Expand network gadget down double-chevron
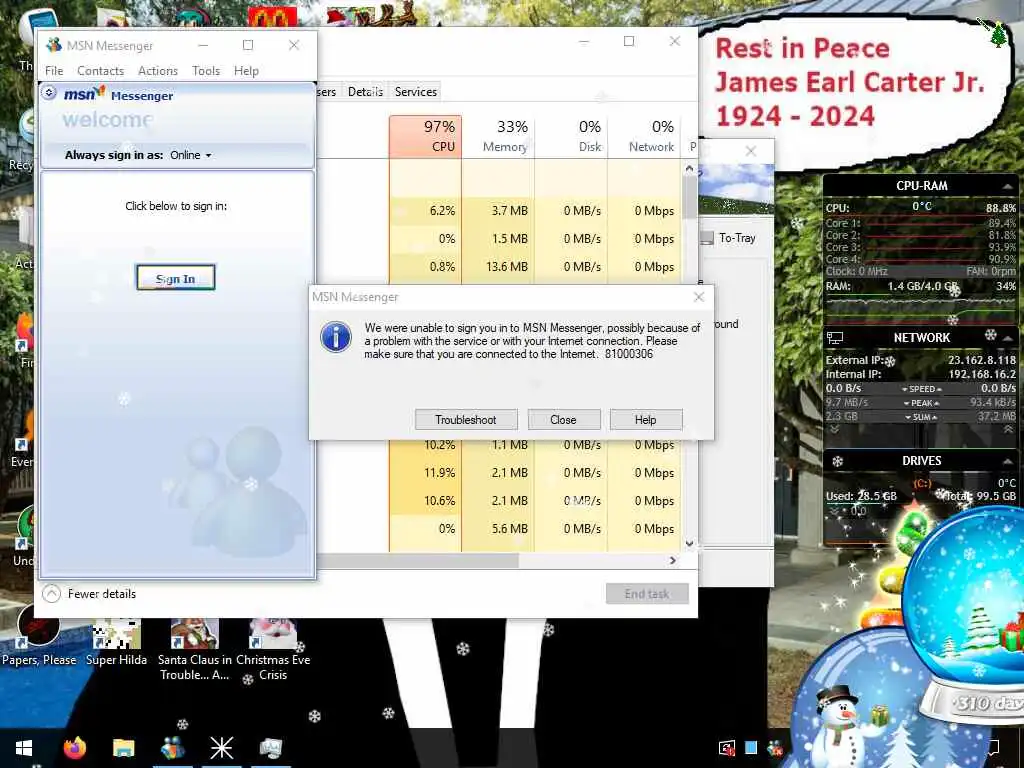Screen dimensions: 1024x768 (x=834, y=430)
